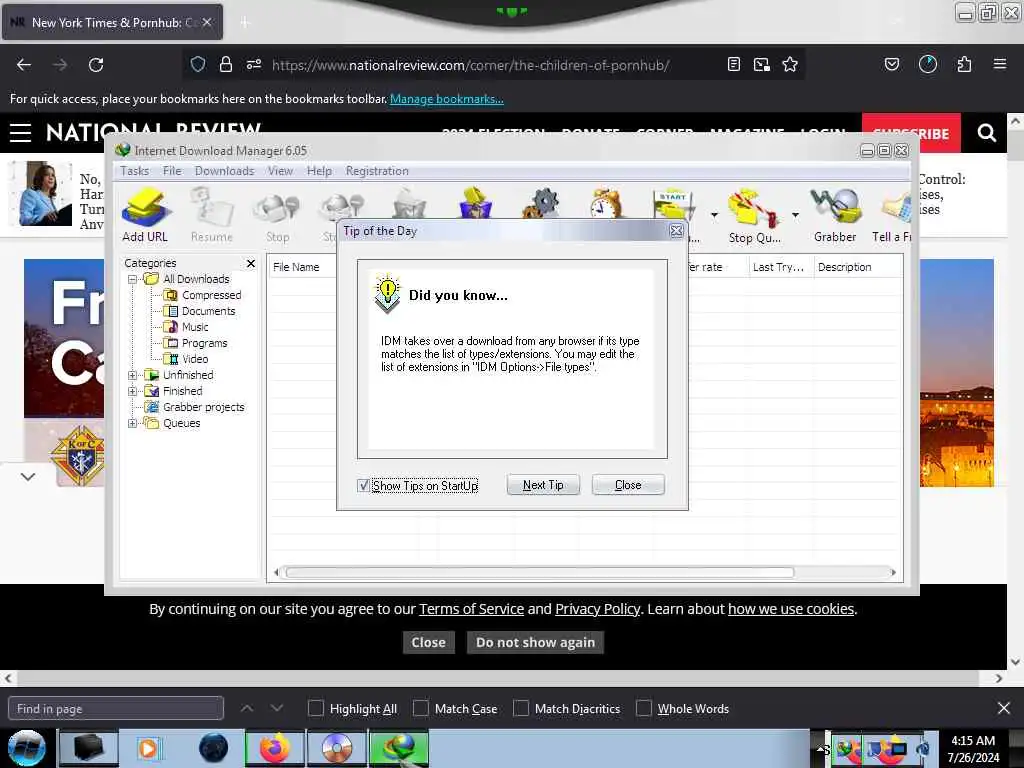Click the Firefox address bar URL
The width and height of the screenshot is (1024, 768).
470,65
